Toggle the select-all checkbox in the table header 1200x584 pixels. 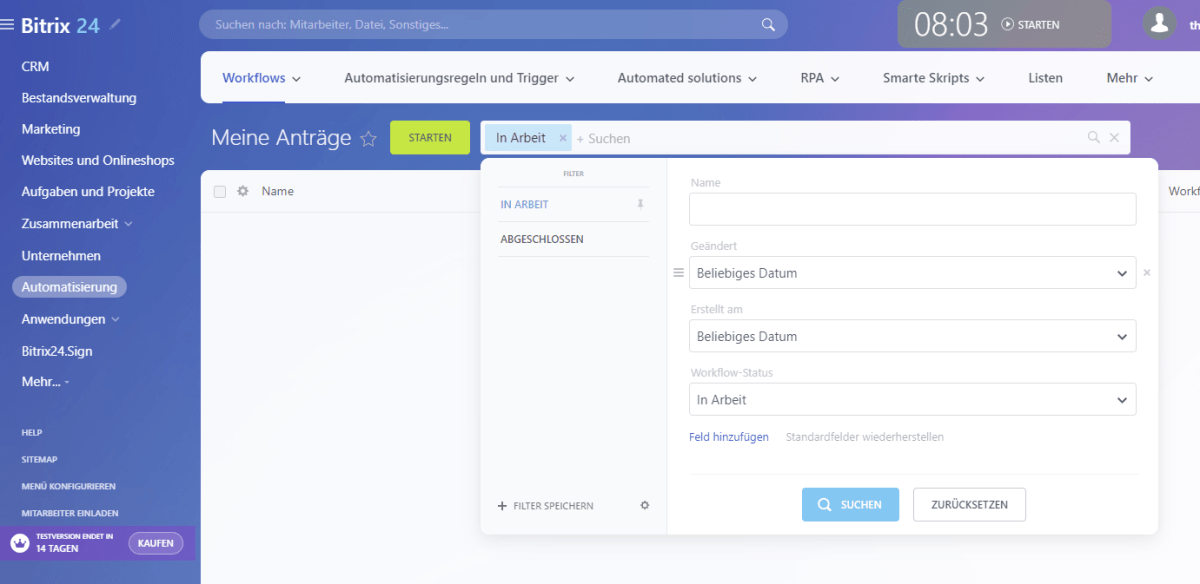[x=220, y=191]
